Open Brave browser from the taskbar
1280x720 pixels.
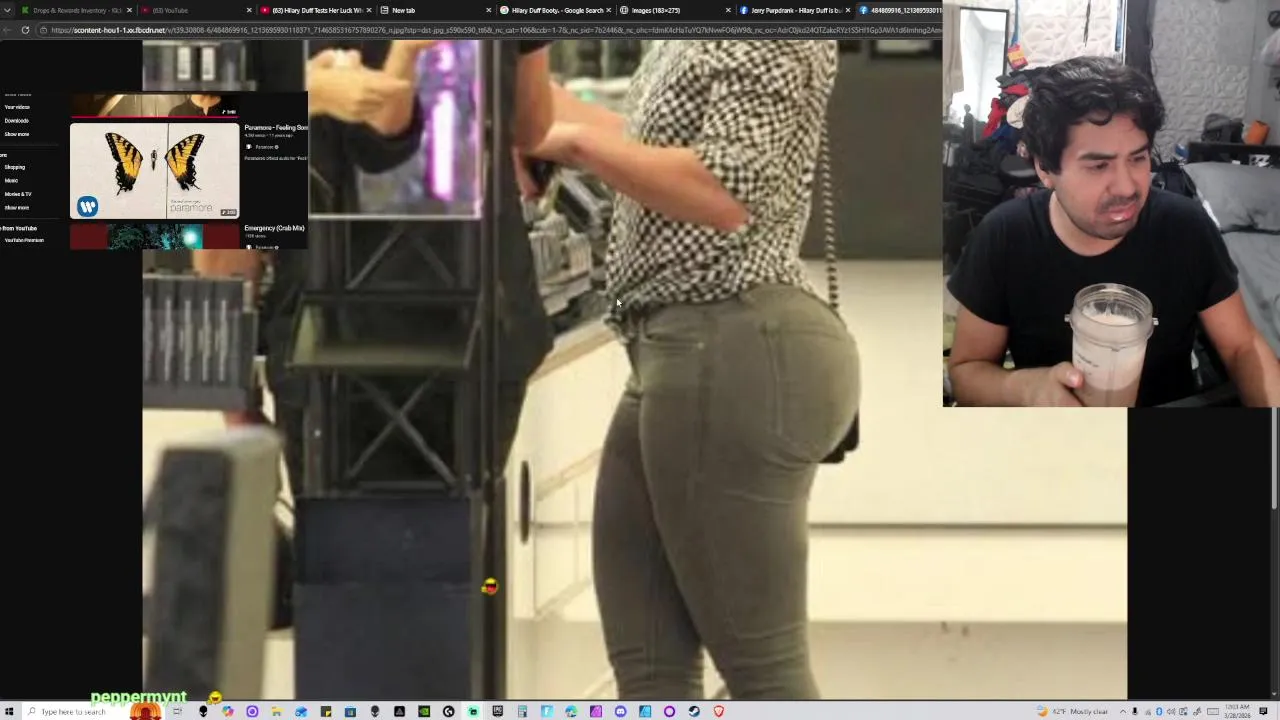click(718, 711)
